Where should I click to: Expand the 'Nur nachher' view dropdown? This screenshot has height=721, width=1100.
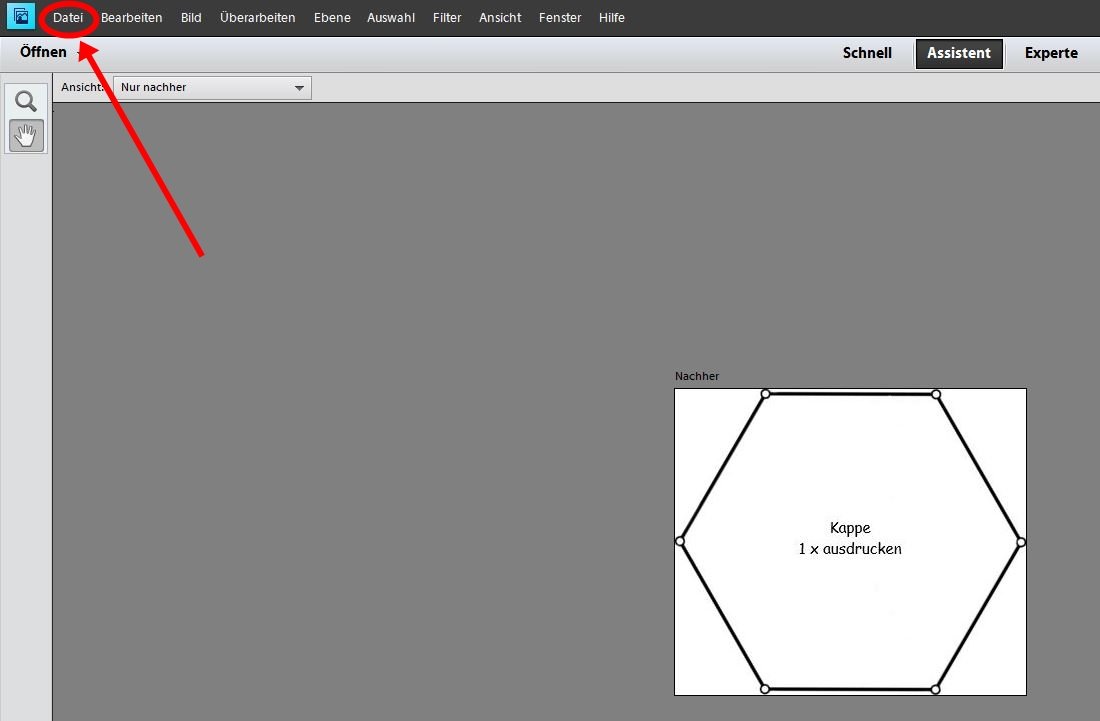pos(212,88)
